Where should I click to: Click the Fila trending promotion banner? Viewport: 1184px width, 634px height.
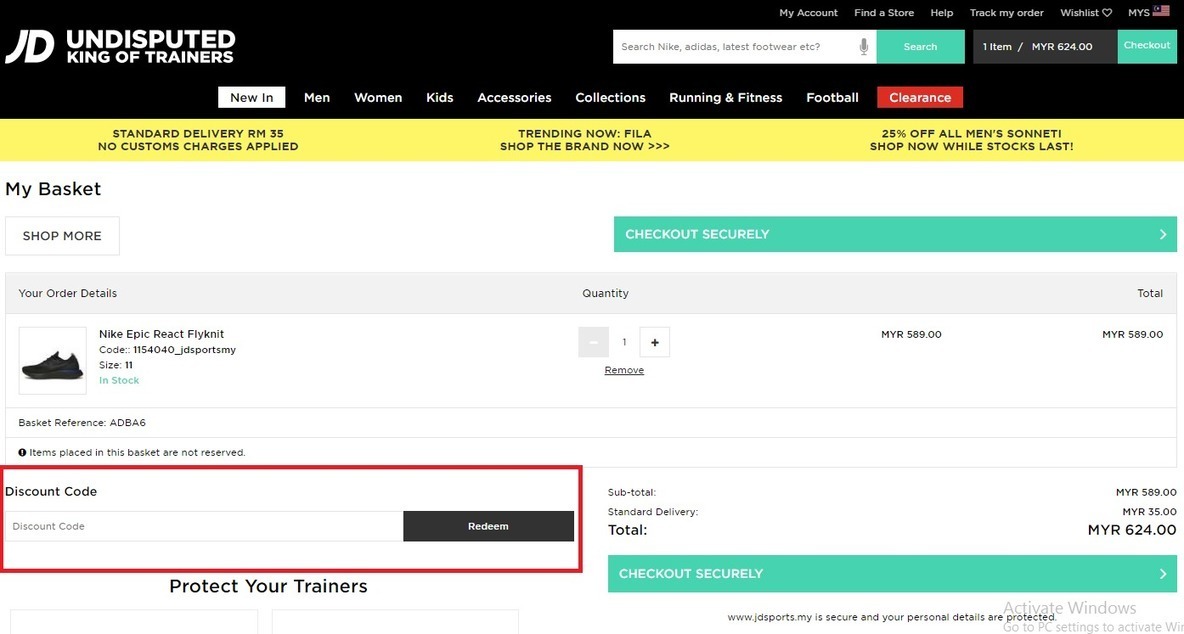click(x=585, y=140)
